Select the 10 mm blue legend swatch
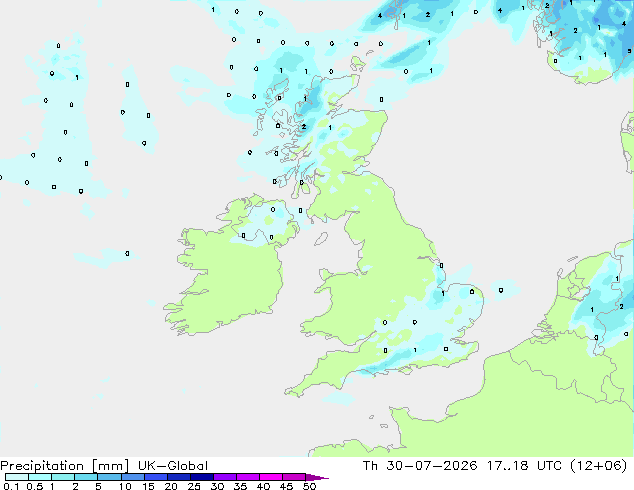 point(132,477)
